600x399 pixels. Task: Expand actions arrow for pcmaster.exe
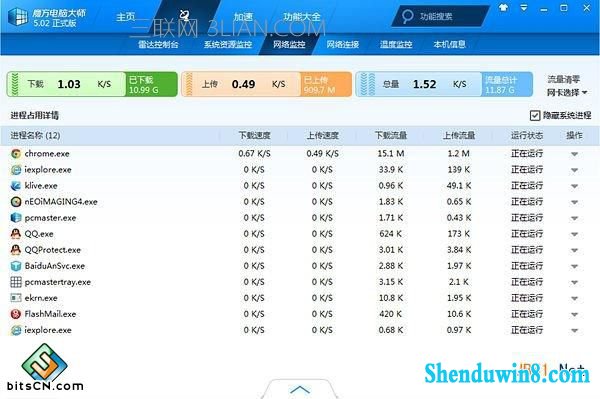click(574, 218)
